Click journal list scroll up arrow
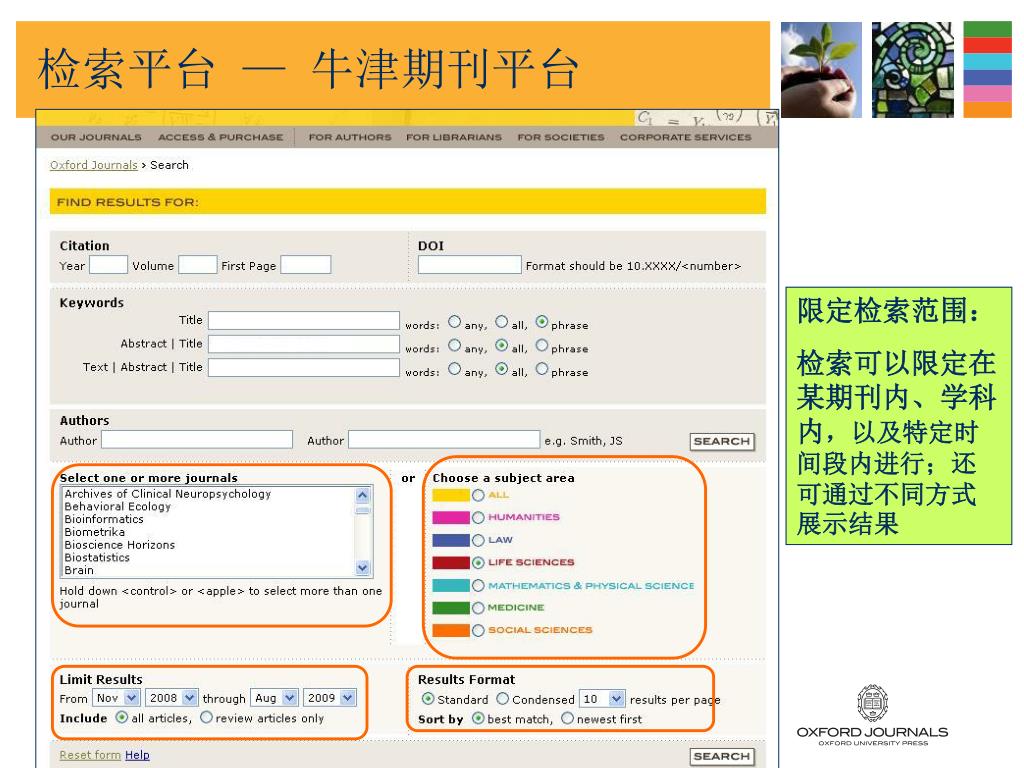 pyautogui.click(x=363, y=495)
